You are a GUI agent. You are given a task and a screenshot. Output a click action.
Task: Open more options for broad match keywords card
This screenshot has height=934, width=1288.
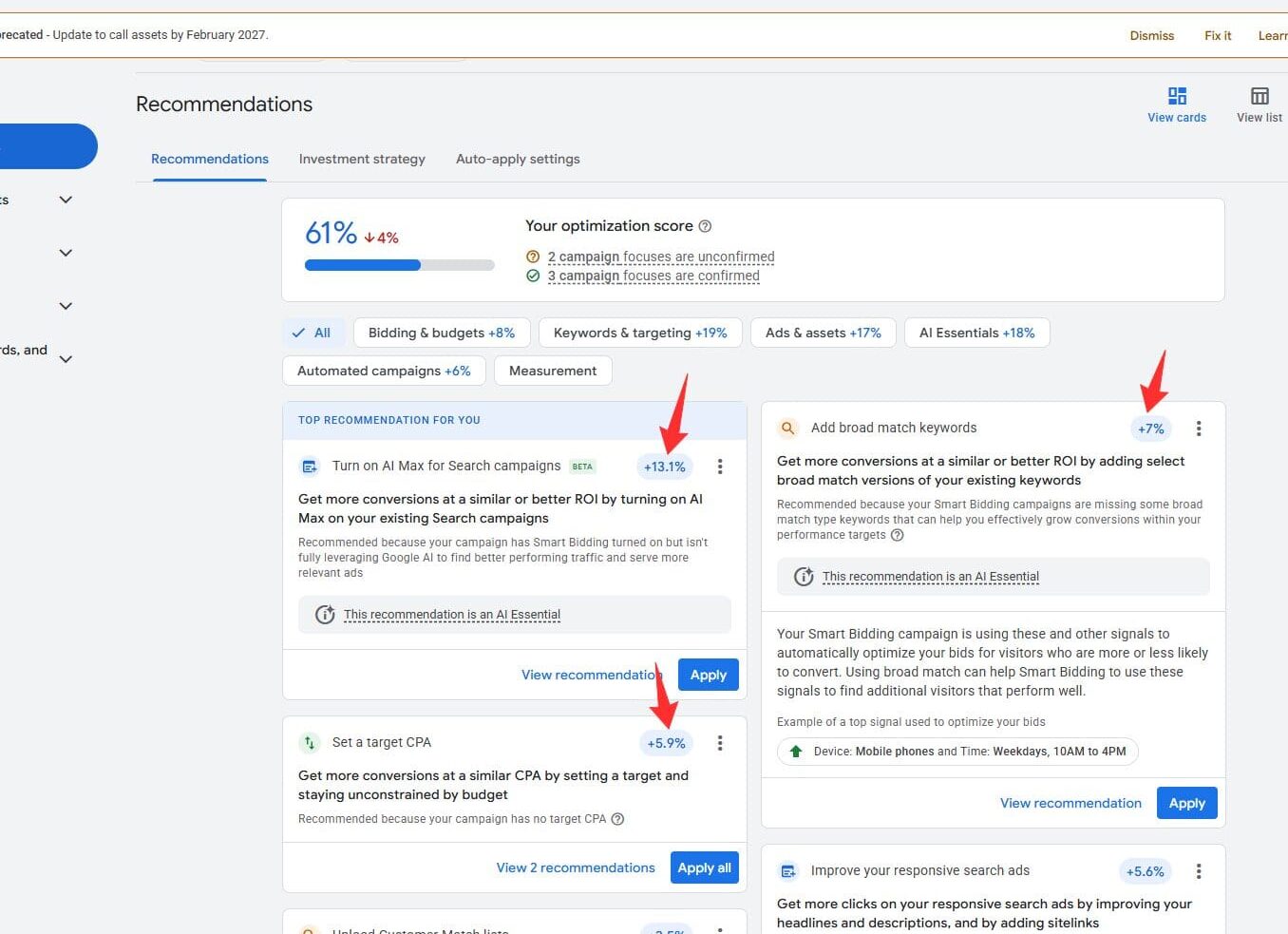coord(1199,429)
